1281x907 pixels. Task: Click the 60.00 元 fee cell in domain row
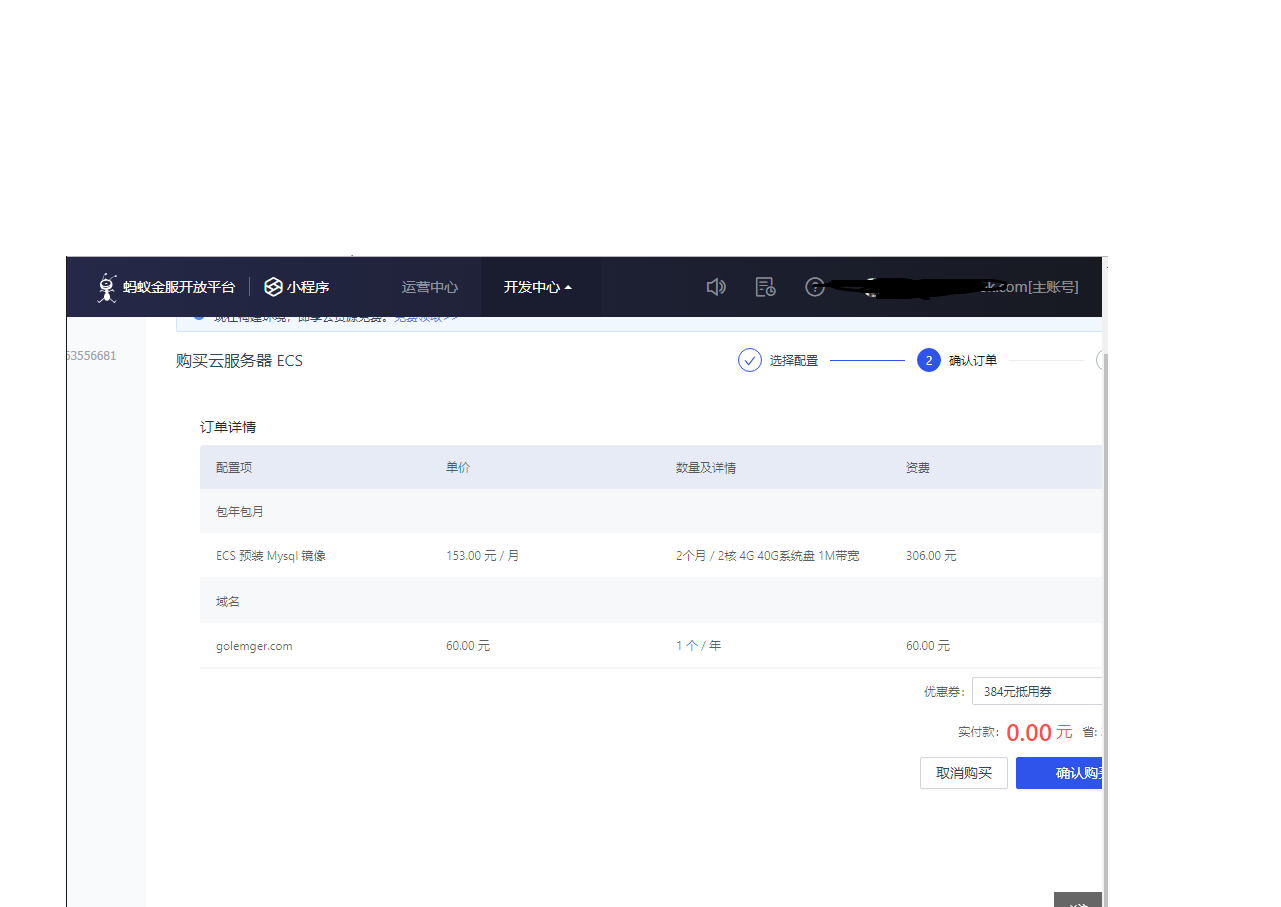click(928, 646)
